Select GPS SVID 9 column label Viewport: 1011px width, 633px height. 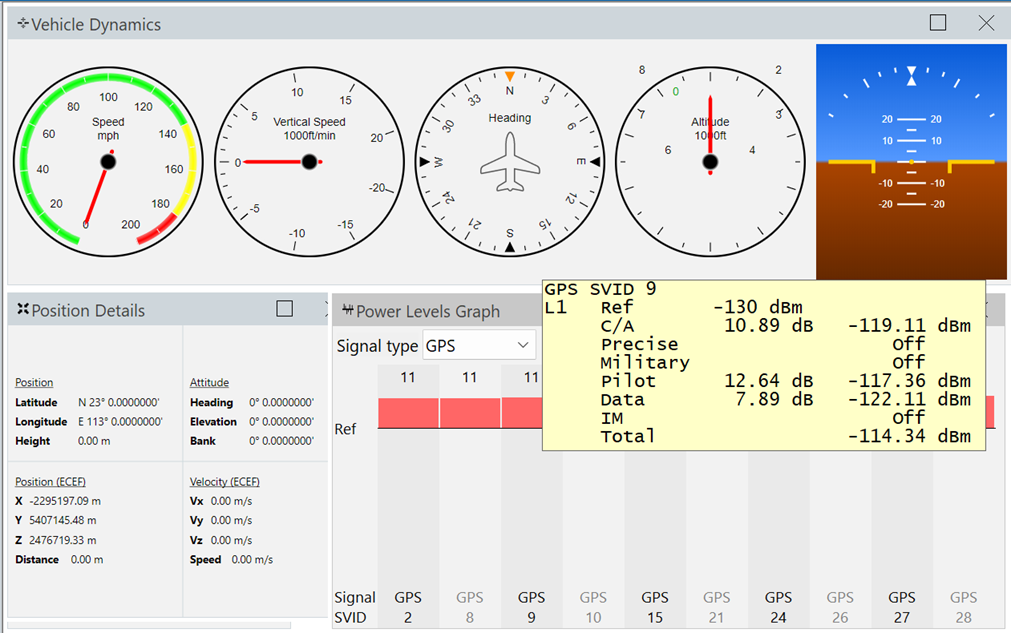tap(531, 607)
